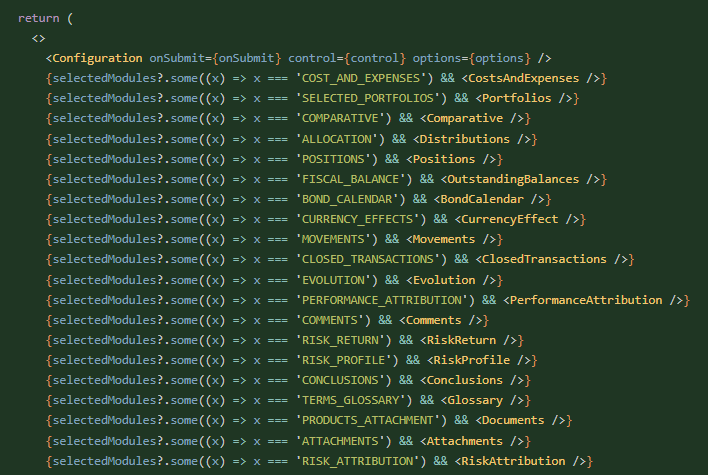Click the 'ALLOCATION' string literal

pos(336,139)
